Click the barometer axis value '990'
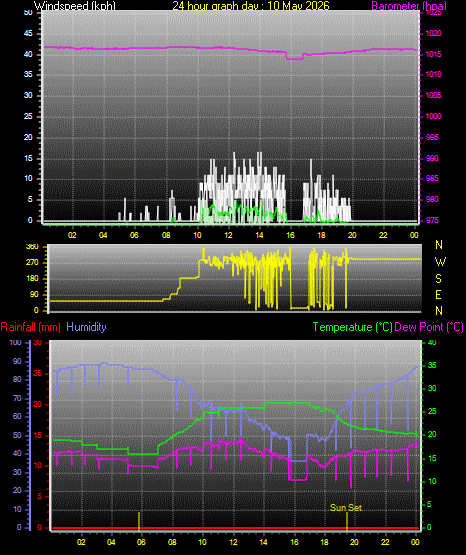The image size is (466, 555). pos(432,158)
